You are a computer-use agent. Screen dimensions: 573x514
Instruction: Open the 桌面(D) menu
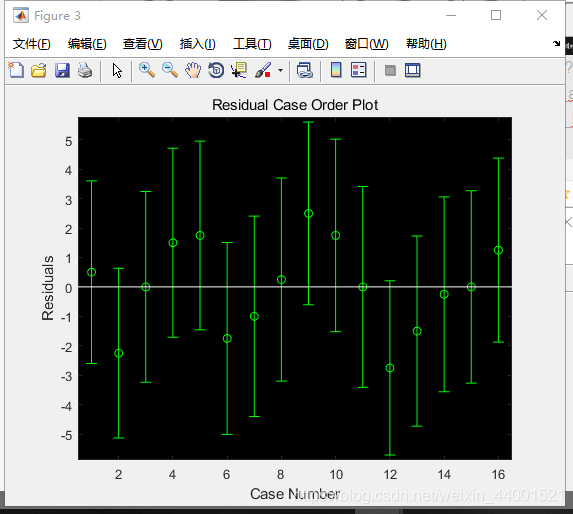[308, 44]
